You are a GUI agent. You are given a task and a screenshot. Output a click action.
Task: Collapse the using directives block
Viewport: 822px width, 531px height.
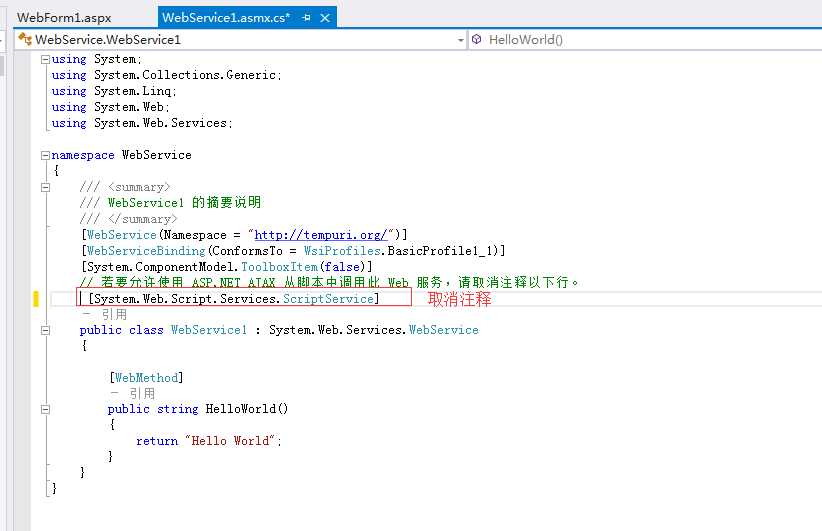click(46, 59)
